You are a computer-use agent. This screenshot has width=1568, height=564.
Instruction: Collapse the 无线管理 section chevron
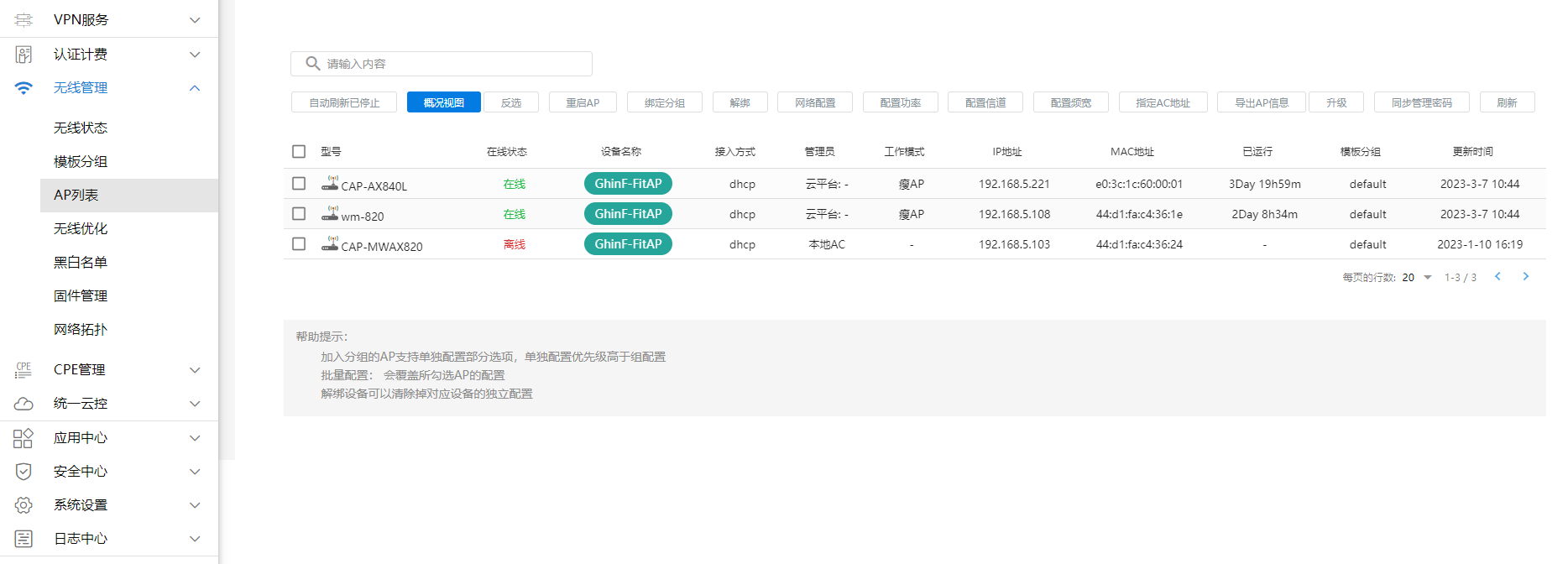pyautogui.click(x=195, y=88)
